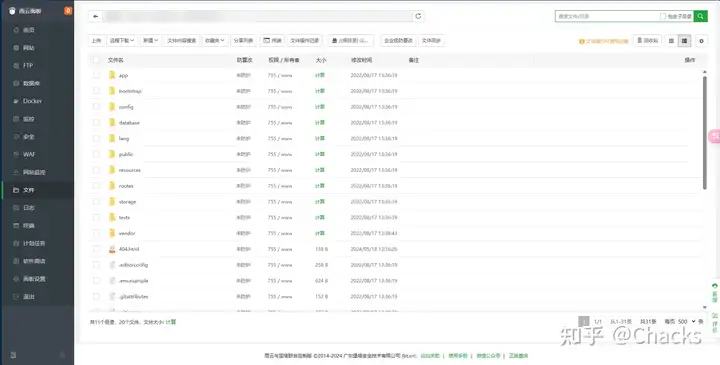Calculate size of the resources folder

(x=320, y=170)
